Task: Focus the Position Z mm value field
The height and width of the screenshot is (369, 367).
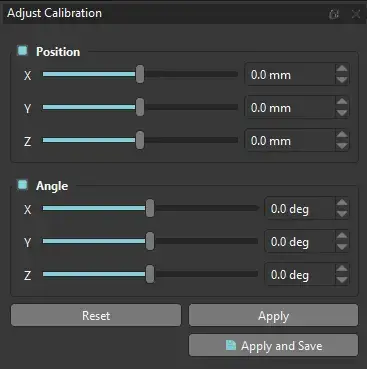Action: click(x=289, y=140)
